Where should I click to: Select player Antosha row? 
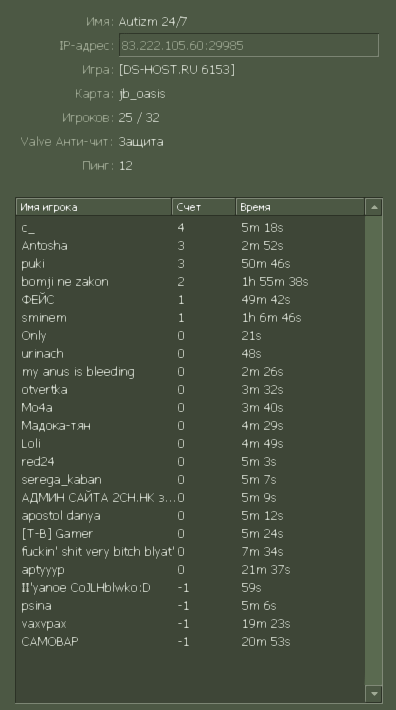click(x=191, y=246)
